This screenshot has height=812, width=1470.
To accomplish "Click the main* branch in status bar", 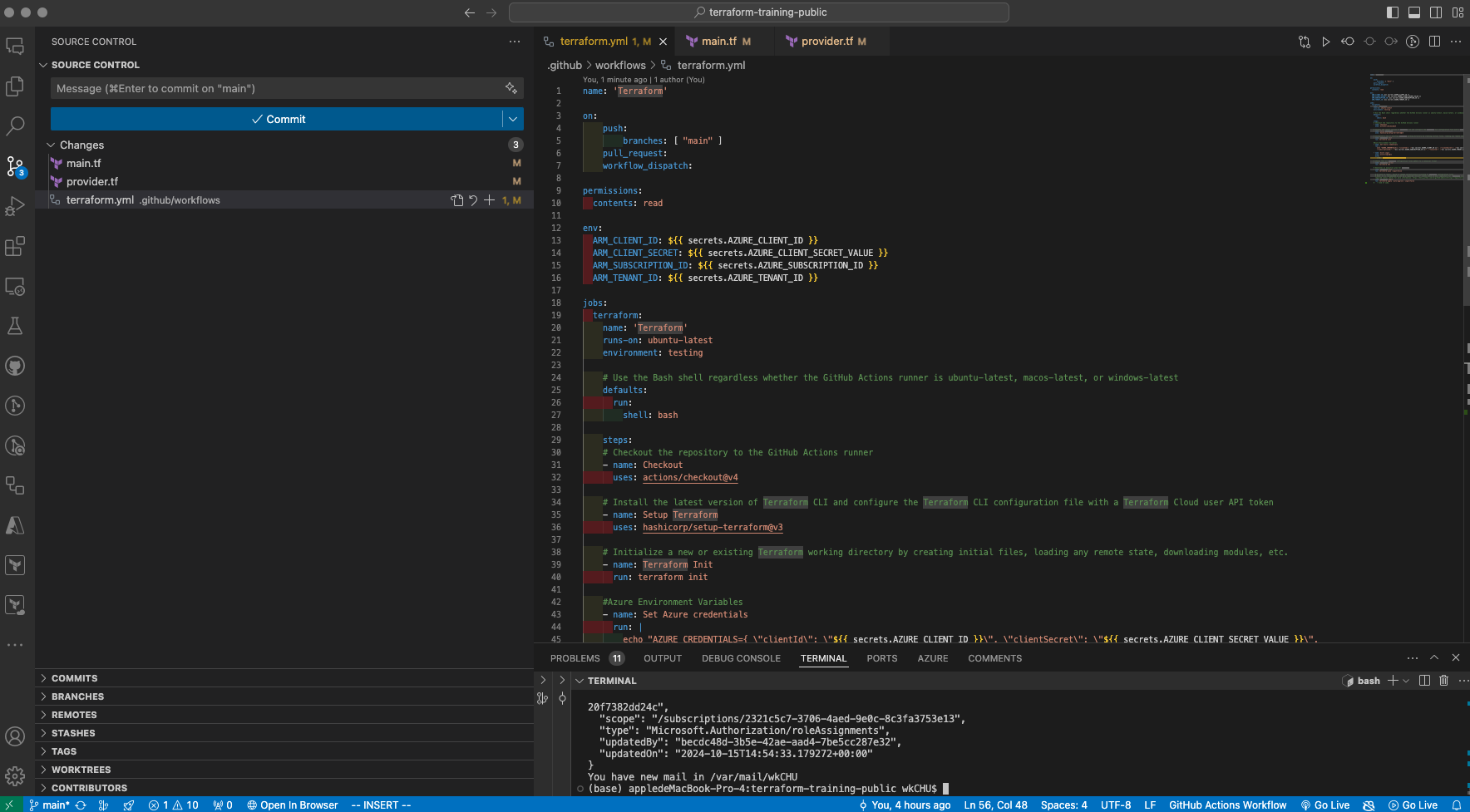I will click(49, 805).
